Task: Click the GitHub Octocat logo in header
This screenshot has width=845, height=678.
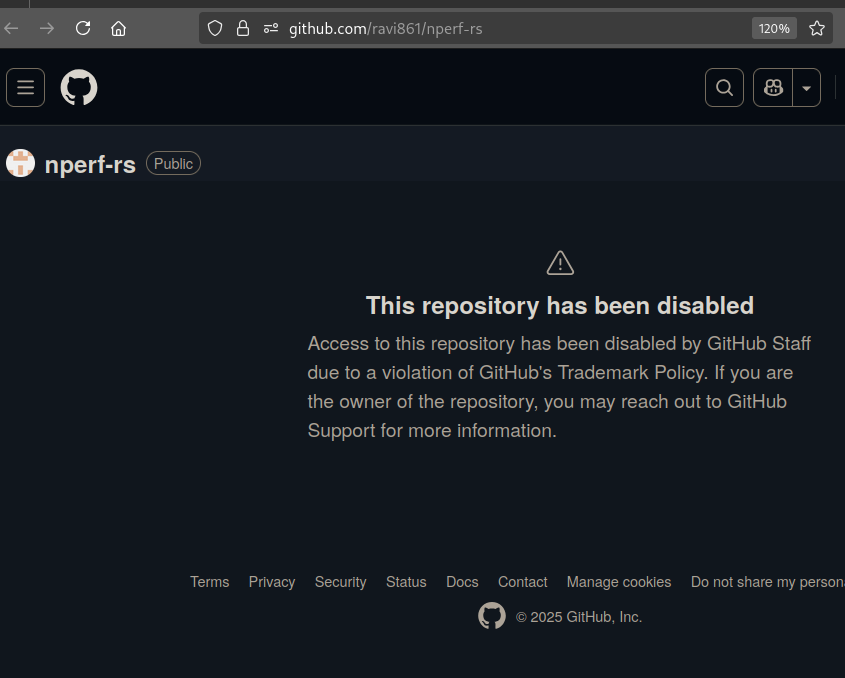Action: pyautogui.click(x=79, y=88)
